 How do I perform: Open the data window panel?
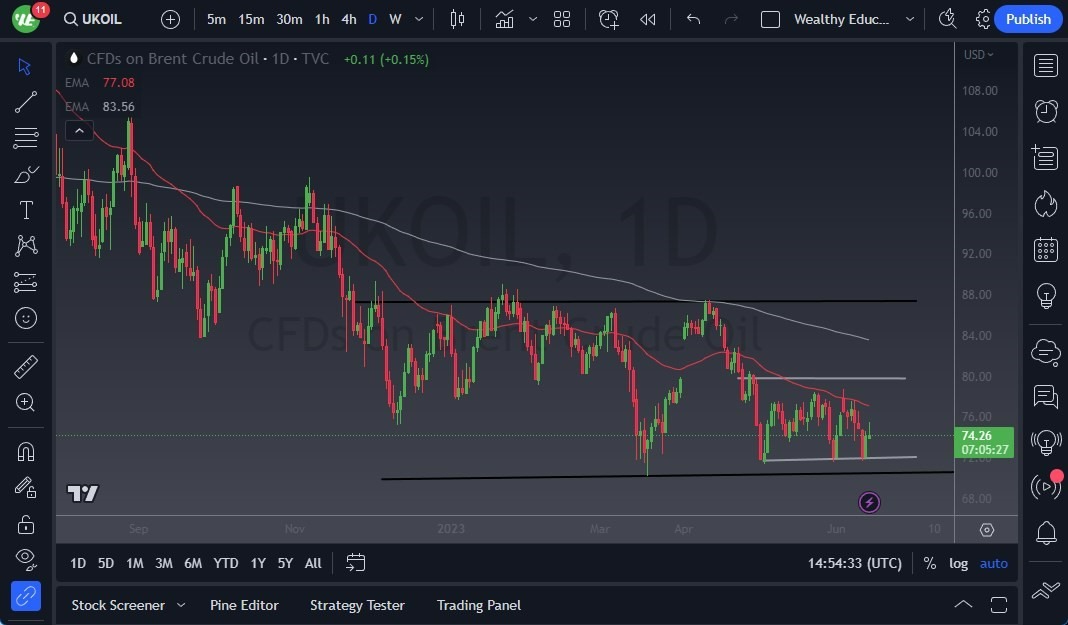[x=1046, y=157]
